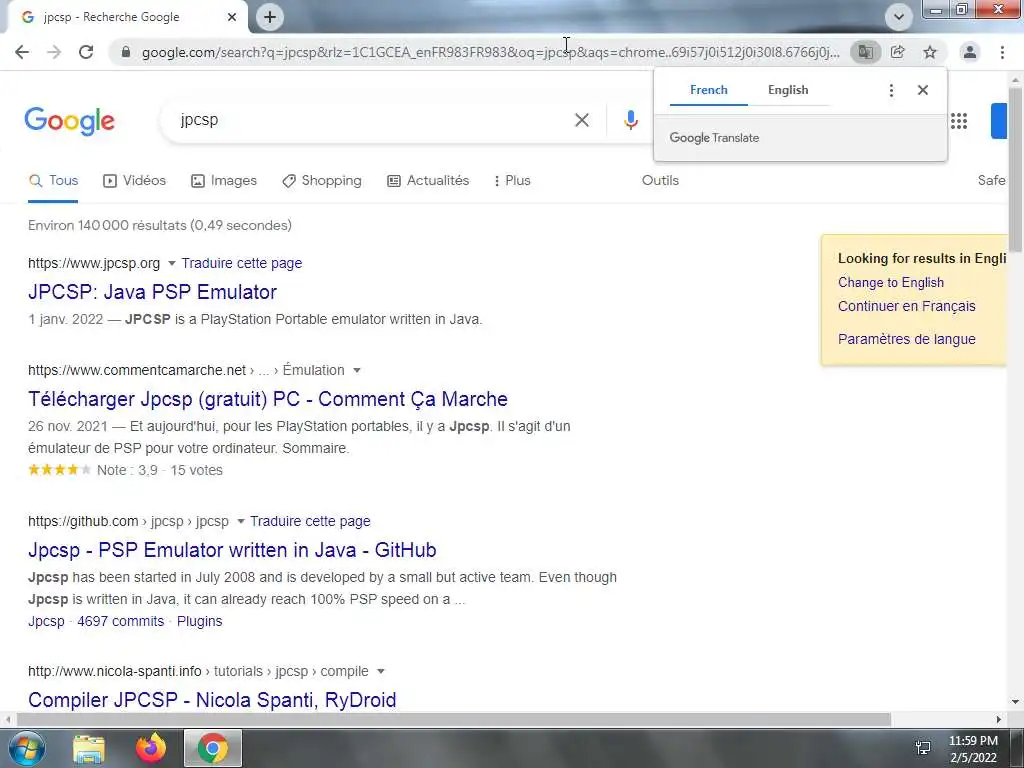Screen dimensions: 1024x768
Task: Open the Google apps grid icon
Action: [959, 121]
